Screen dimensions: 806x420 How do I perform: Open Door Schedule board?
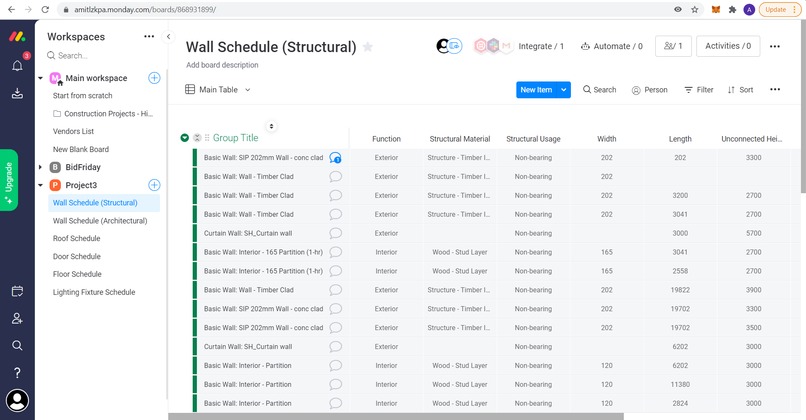pos(77,256)
